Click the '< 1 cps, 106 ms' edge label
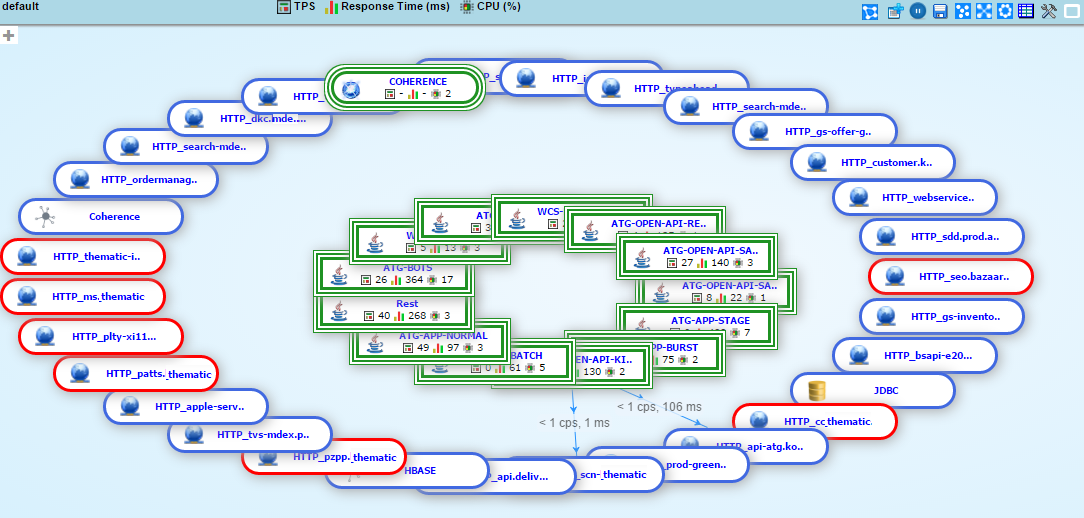 point(660,407)
